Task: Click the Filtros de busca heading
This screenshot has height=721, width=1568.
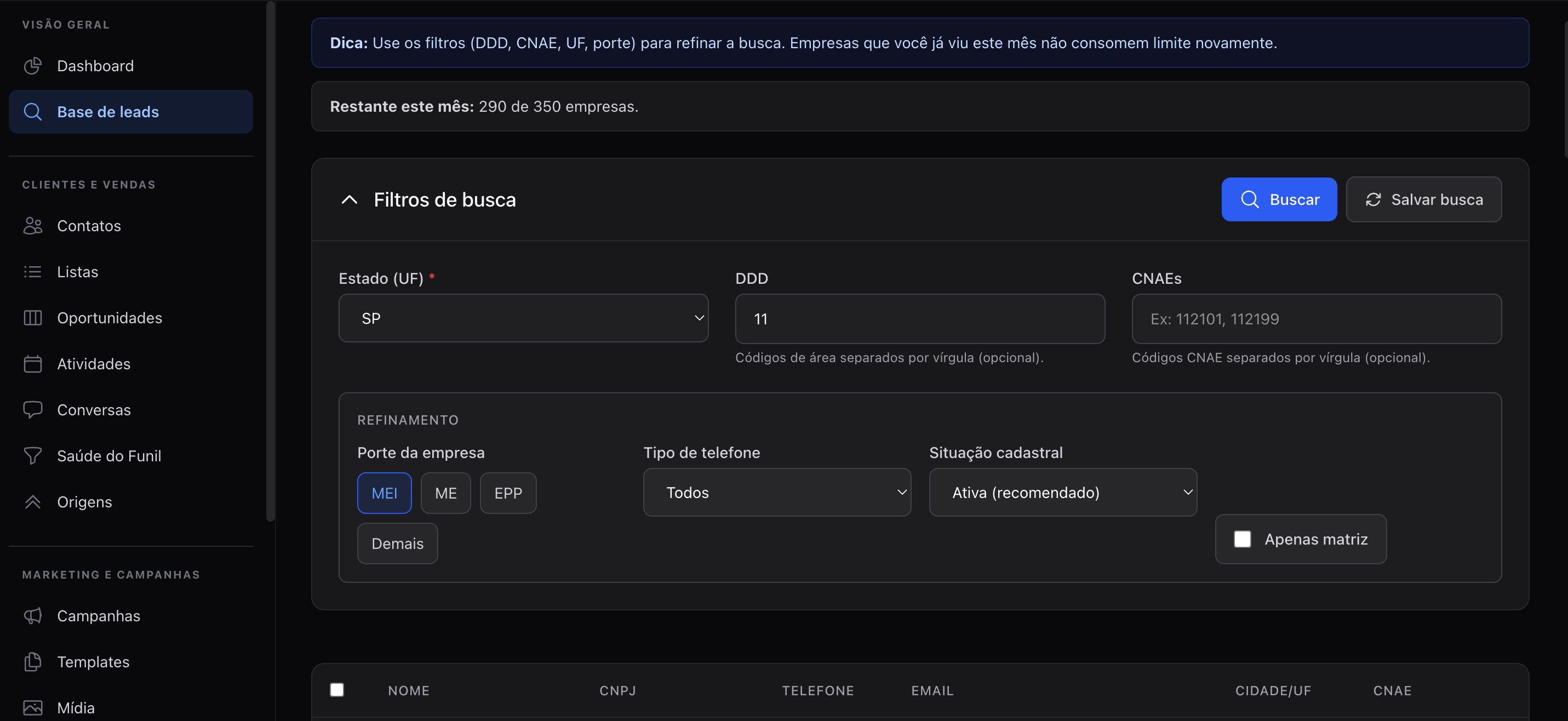Action: point(444,199)
